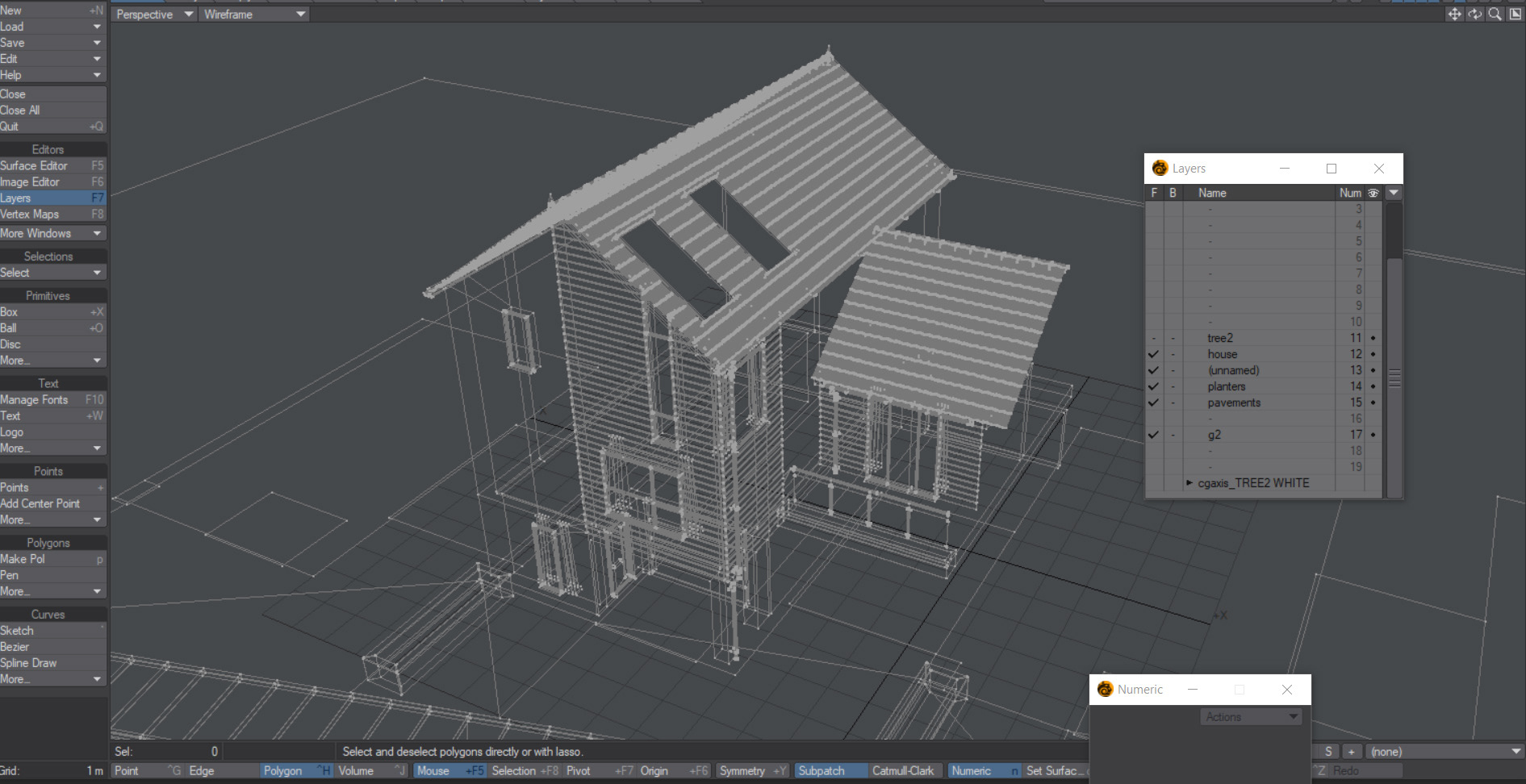Select the Box primitive tool
Viewport: 1526px width, 784px height.
point(53,312)
